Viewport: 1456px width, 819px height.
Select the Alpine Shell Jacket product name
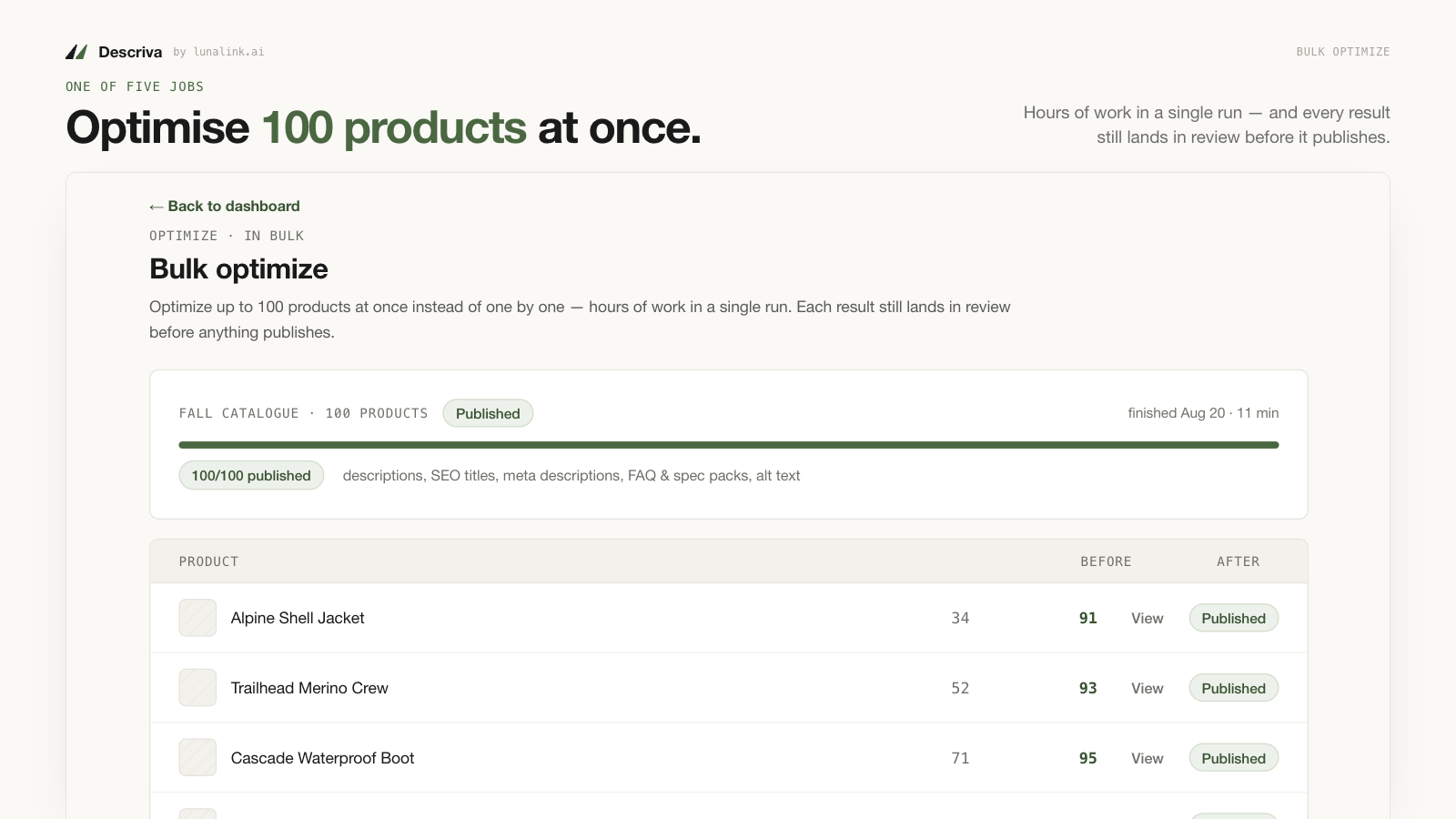click(298, 618)
